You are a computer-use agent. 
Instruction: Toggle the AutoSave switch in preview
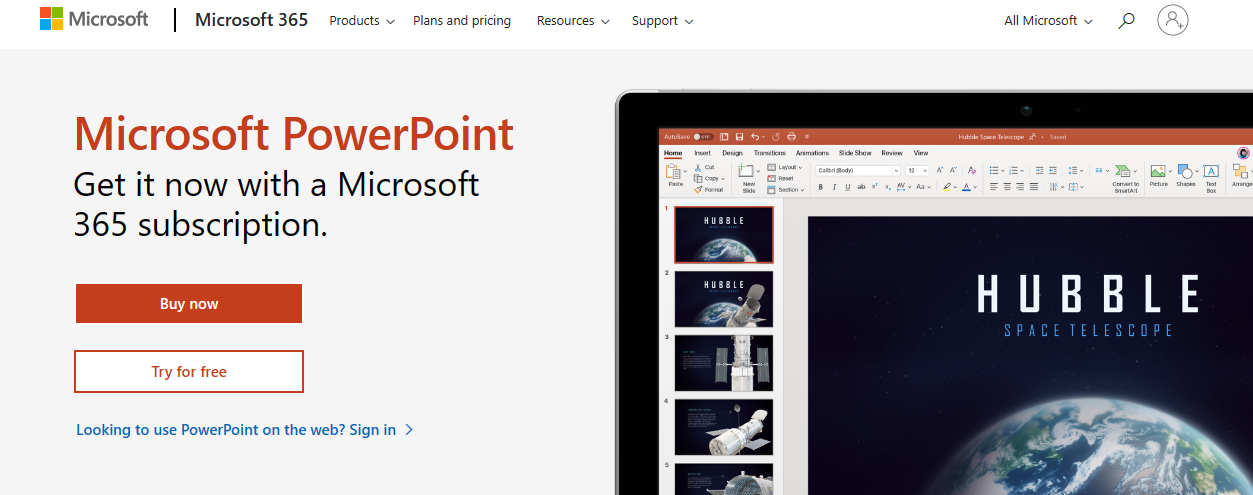pos(703,137)
